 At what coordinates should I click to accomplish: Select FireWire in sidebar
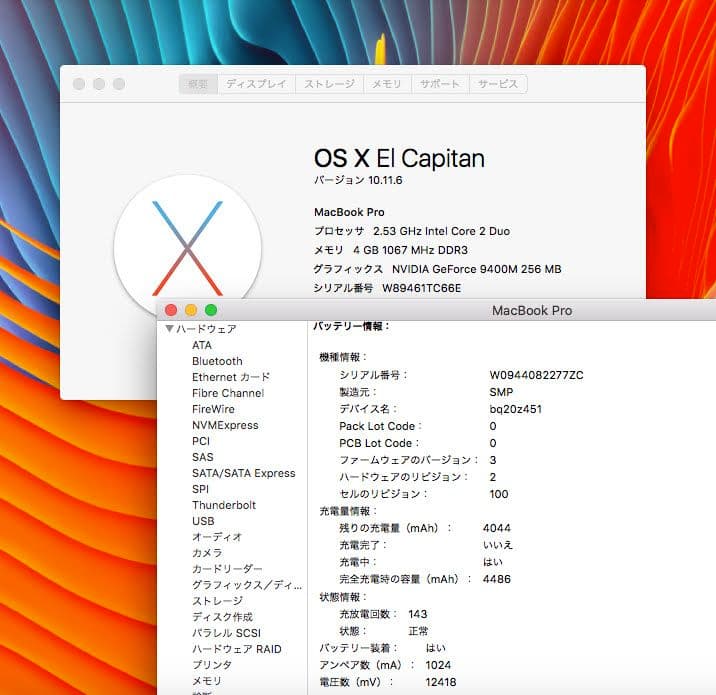tap(213, 409)
